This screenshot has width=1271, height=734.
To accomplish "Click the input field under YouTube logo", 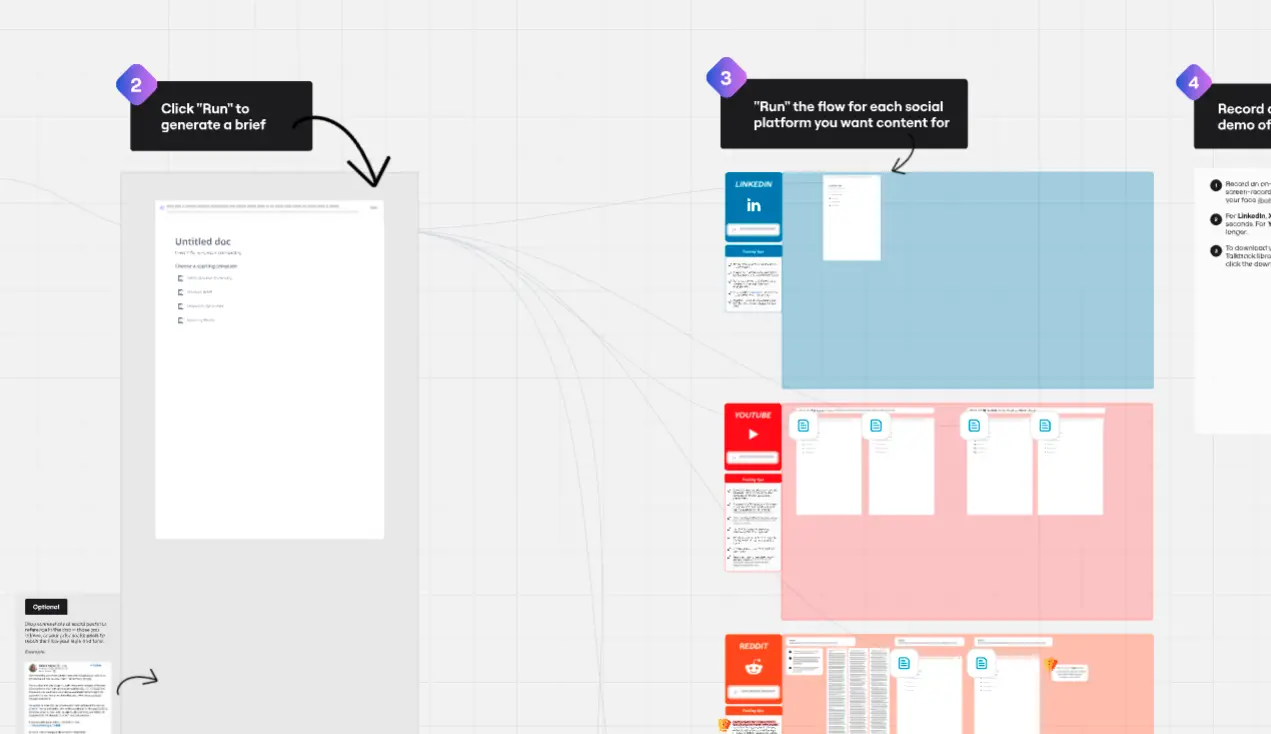I will pos(753,458).
